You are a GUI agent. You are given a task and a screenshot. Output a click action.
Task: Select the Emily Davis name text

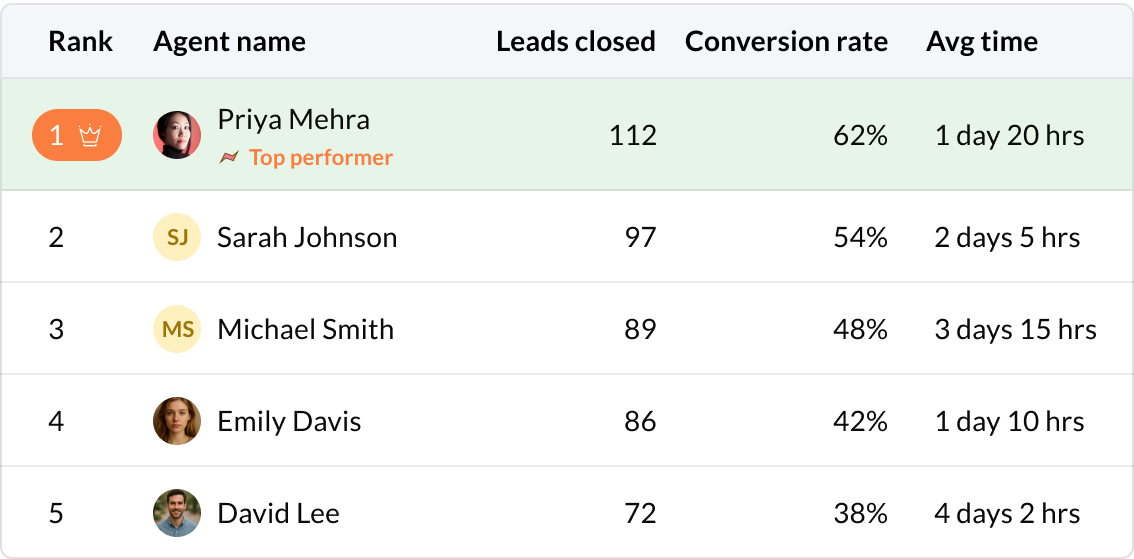(x=289, y=421)
